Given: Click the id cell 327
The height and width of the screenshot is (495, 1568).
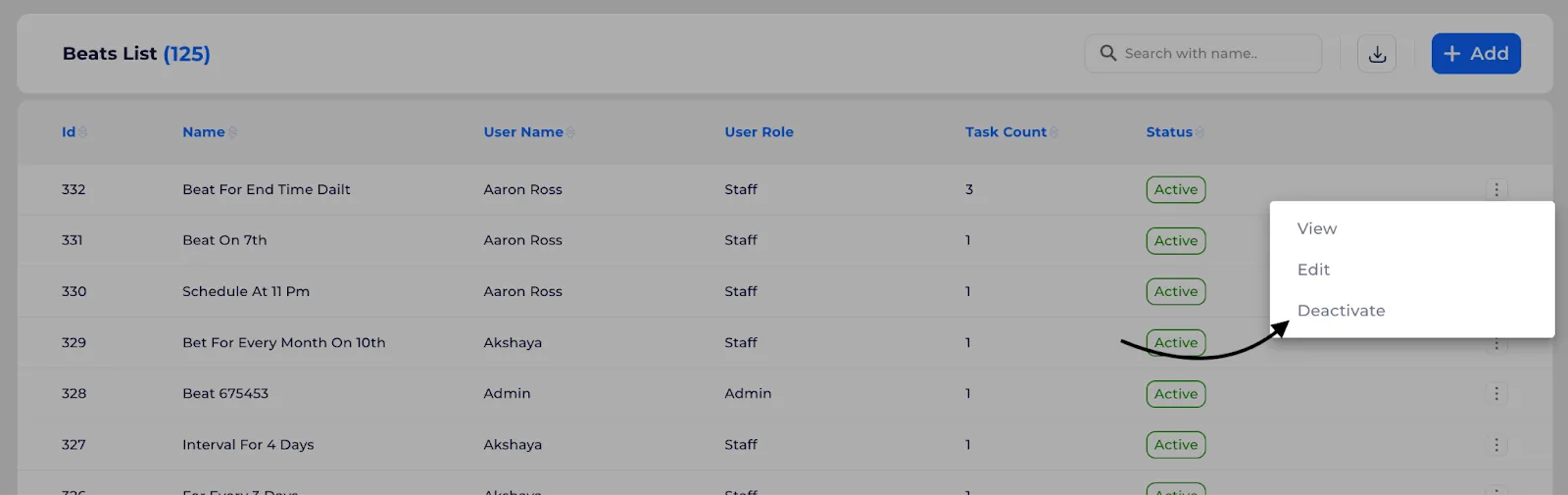Looking at the screenshot, I should point(73,445).
